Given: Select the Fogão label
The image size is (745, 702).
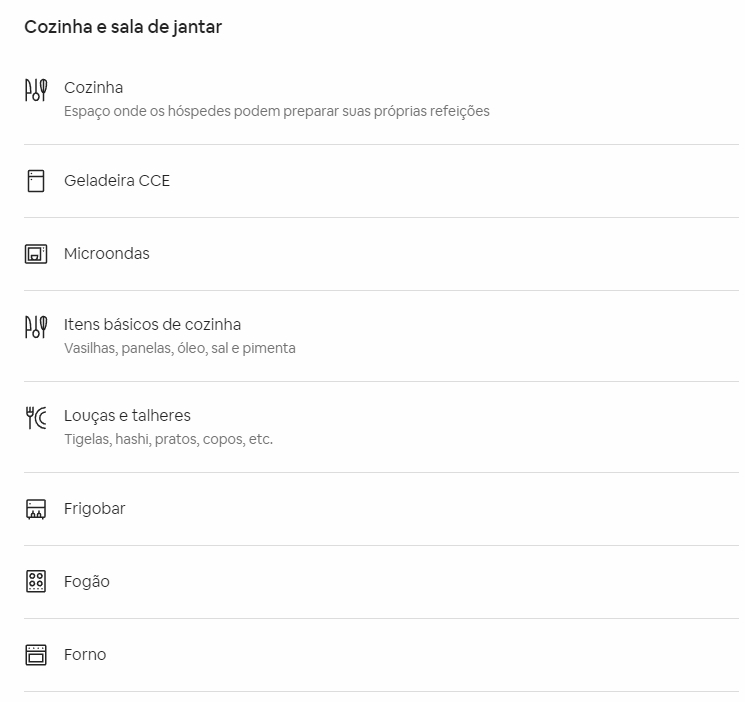Looking at the screenshot, I should 87,582.
